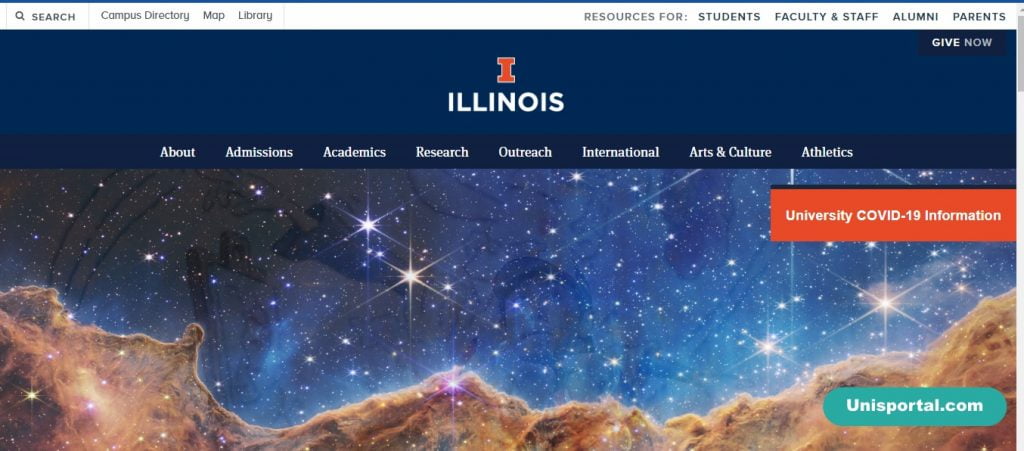Viewport: 1024px width, 451px height.
Task: Select the Parents resources link
Action: 980,17
